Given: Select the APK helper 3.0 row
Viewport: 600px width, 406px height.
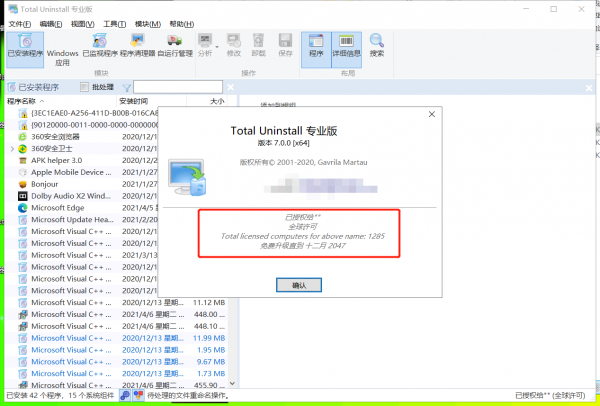Looking at the screenshot, I should point(82,160).
